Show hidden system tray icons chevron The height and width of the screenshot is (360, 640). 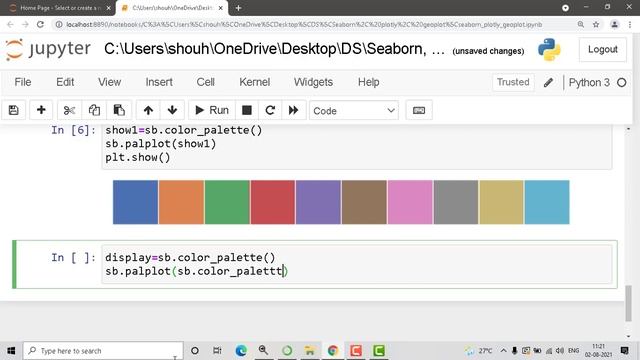[x=504, y=351]
